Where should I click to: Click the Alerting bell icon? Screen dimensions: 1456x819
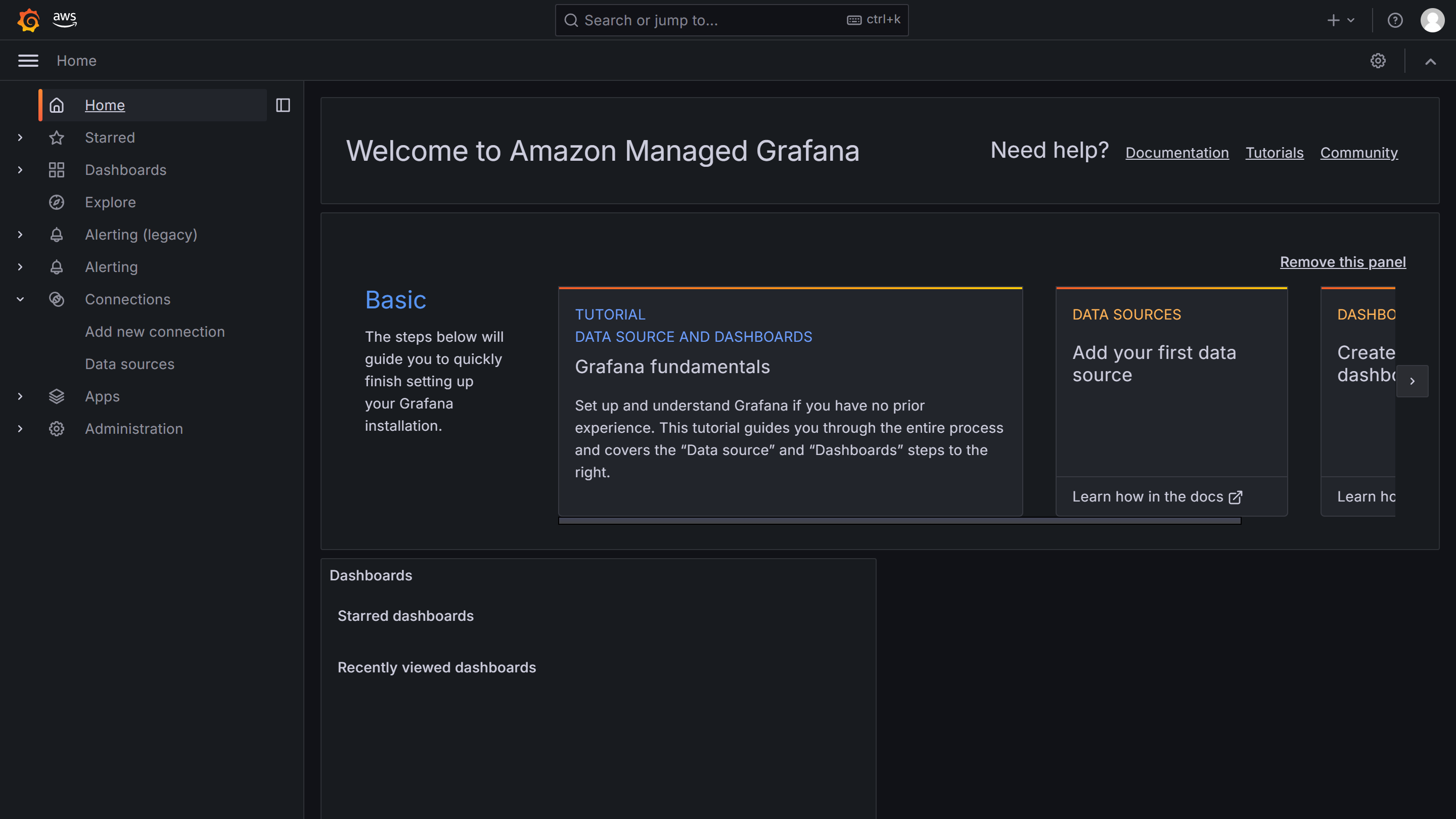(x=57, y=267)
